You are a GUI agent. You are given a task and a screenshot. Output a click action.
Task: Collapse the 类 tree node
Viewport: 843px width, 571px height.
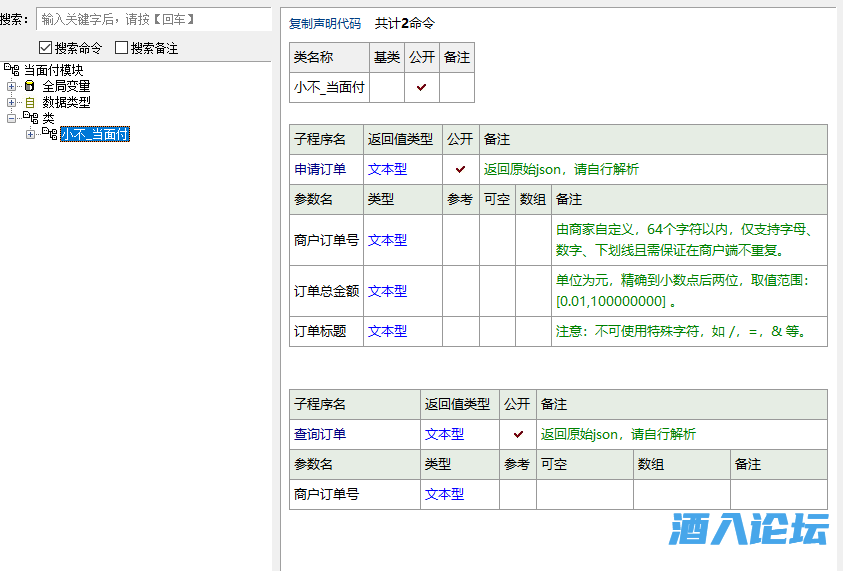[11, 118]
